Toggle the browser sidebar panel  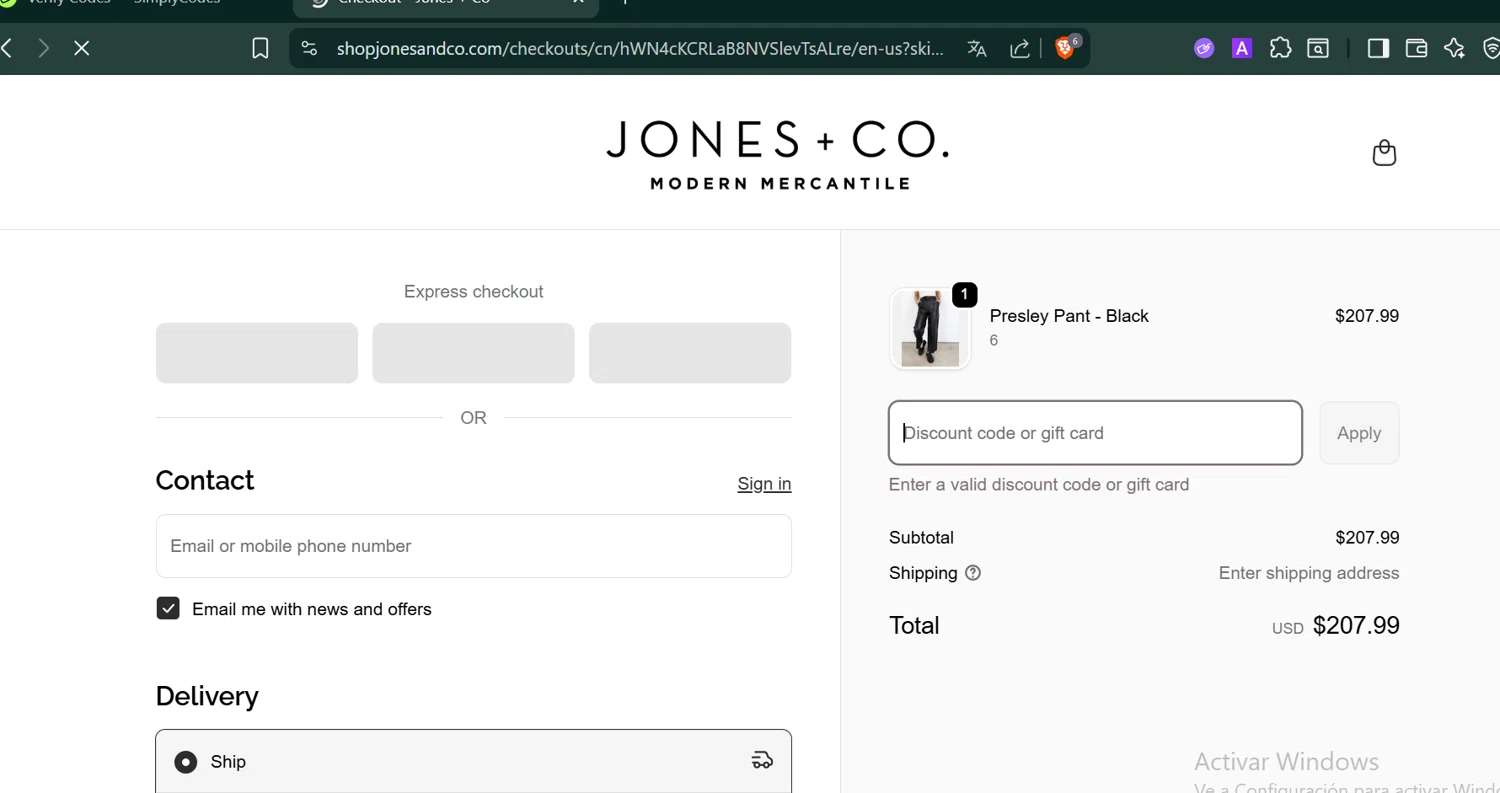pos(1378,48)
